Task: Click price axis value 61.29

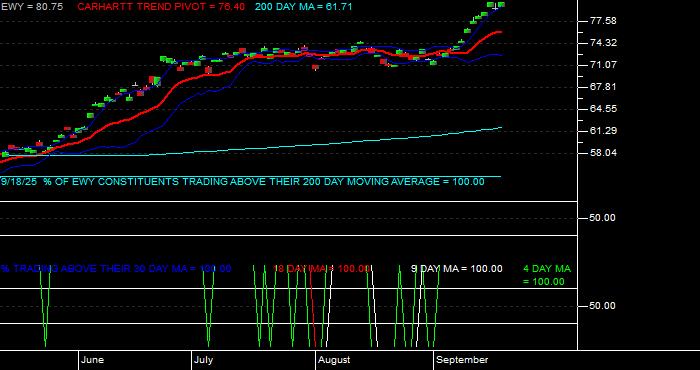Action: pyautogui.click(x=603, y=130)
